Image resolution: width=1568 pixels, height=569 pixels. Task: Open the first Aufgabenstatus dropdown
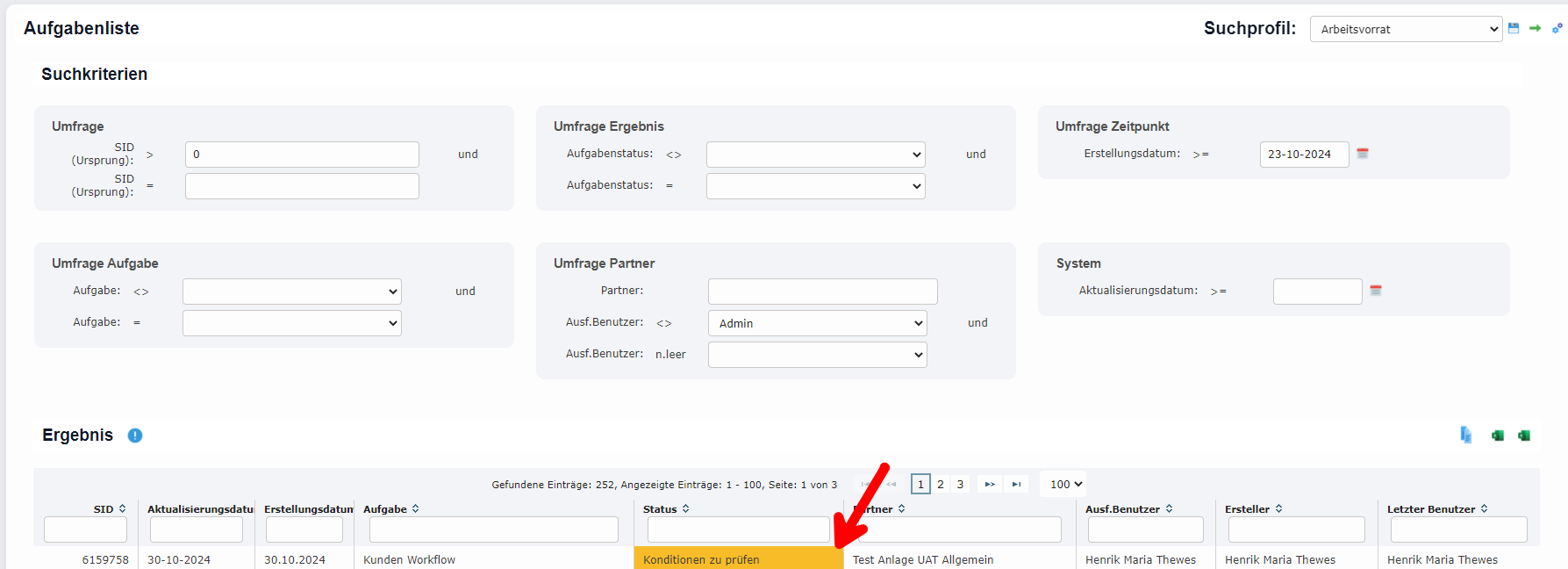point(815,155)
